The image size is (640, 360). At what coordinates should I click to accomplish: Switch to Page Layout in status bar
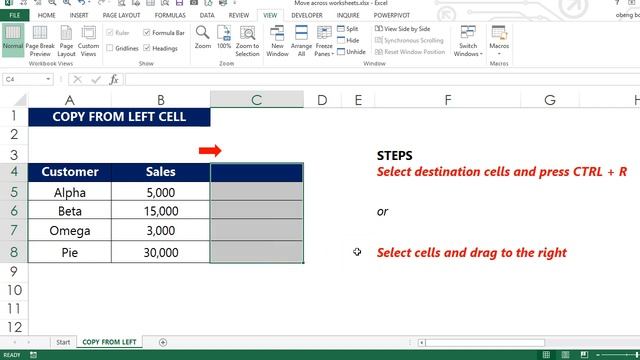point(565,355)
